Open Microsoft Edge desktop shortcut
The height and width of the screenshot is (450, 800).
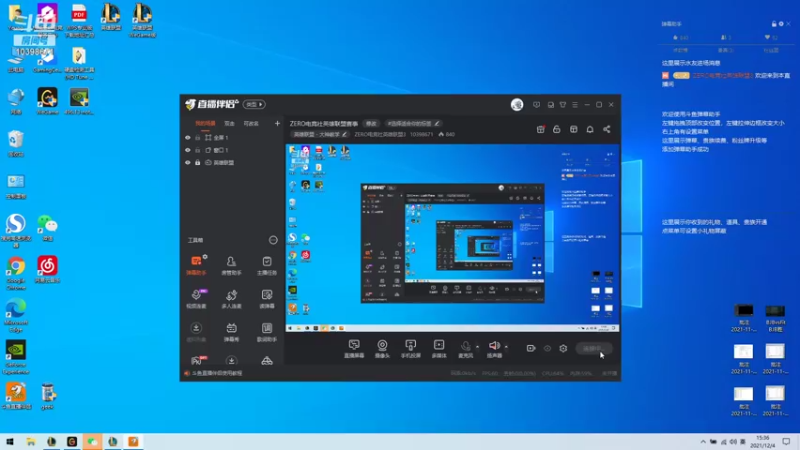click(16, 315)
